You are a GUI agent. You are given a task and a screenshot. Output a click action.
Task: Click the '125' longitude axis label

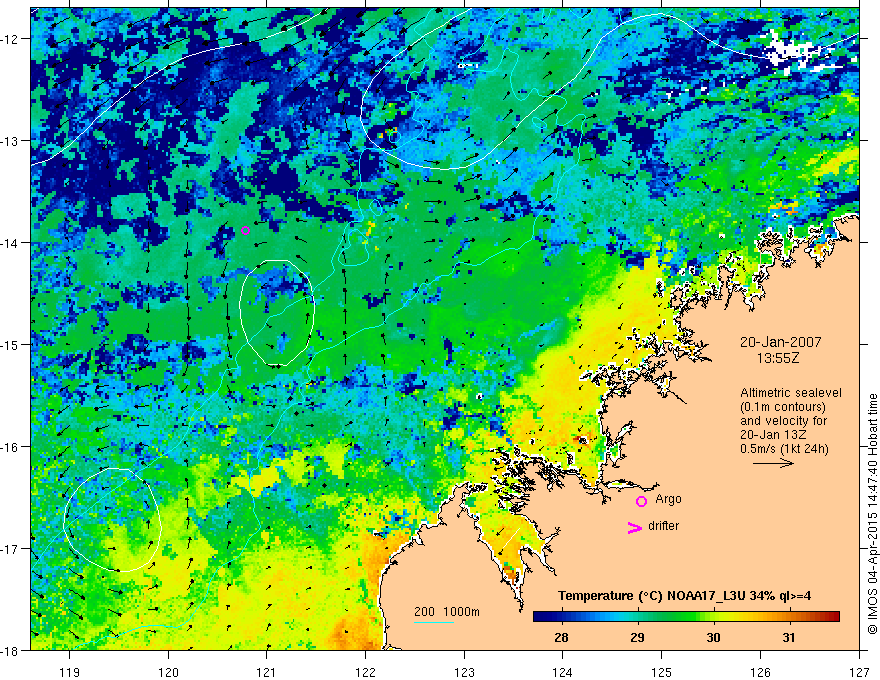point(662,672)
